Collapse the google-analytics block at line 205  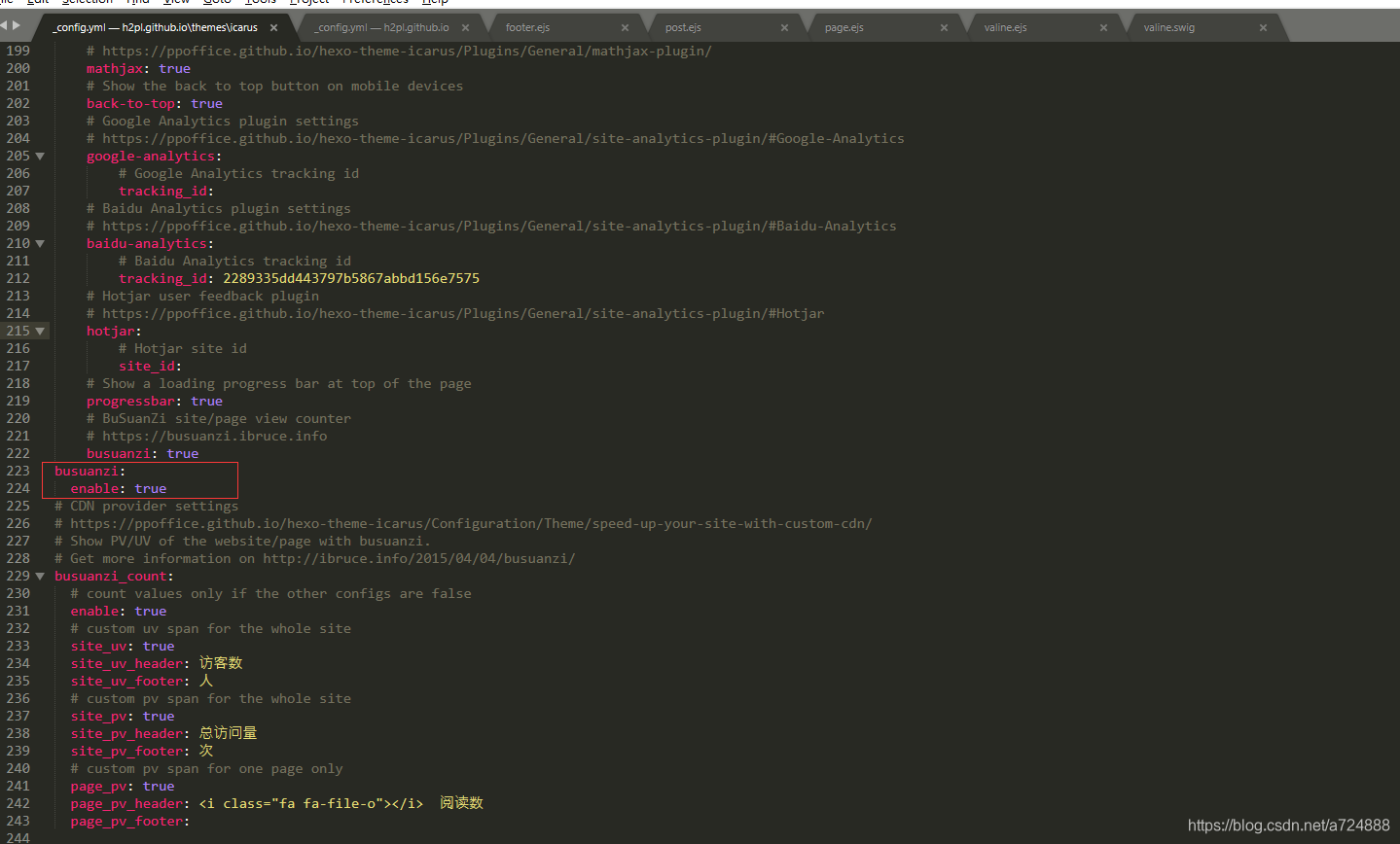40,156
